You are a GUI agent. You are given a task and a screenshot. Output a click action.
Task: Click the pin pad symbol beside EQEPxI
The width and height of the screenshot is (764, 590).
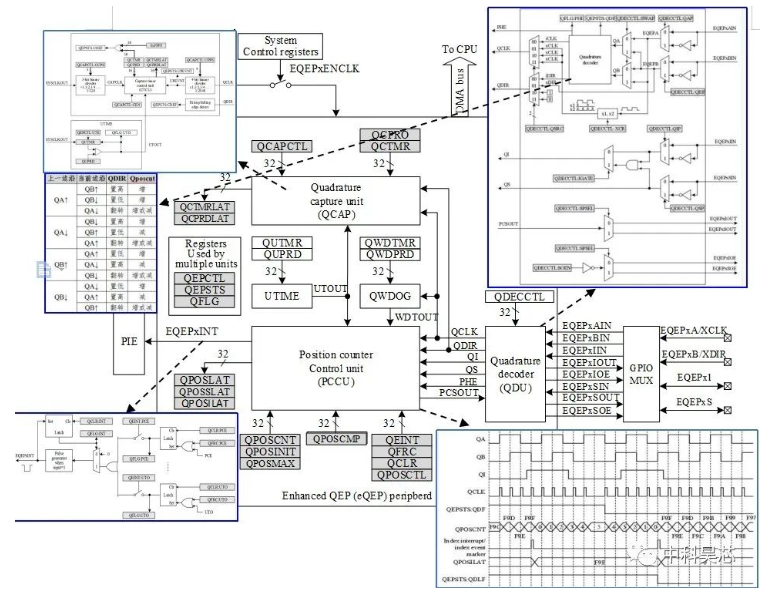[x=727, y=386]
